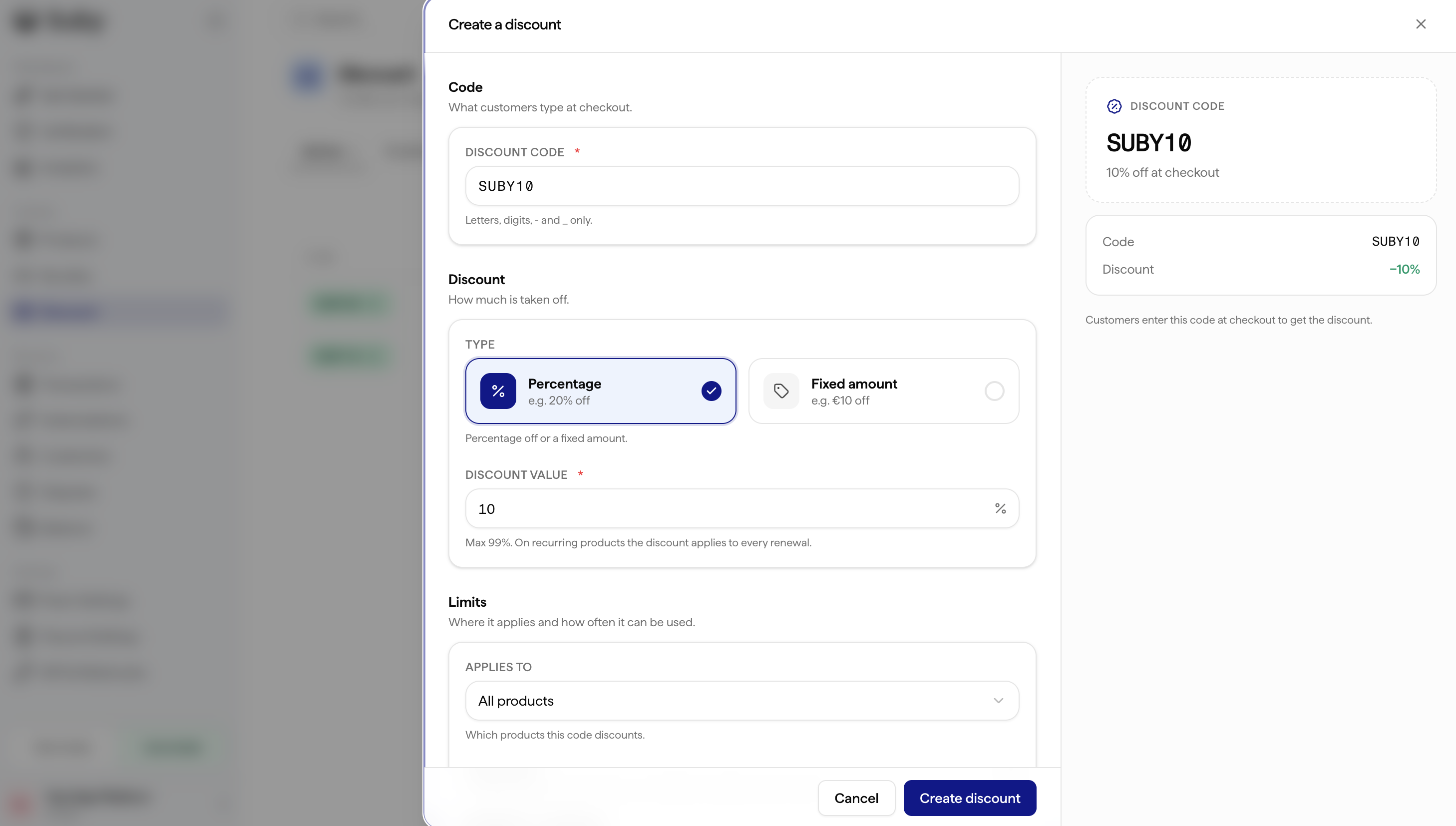
Task: Close the Create a discount dialog
Action: coord(1420,24)
